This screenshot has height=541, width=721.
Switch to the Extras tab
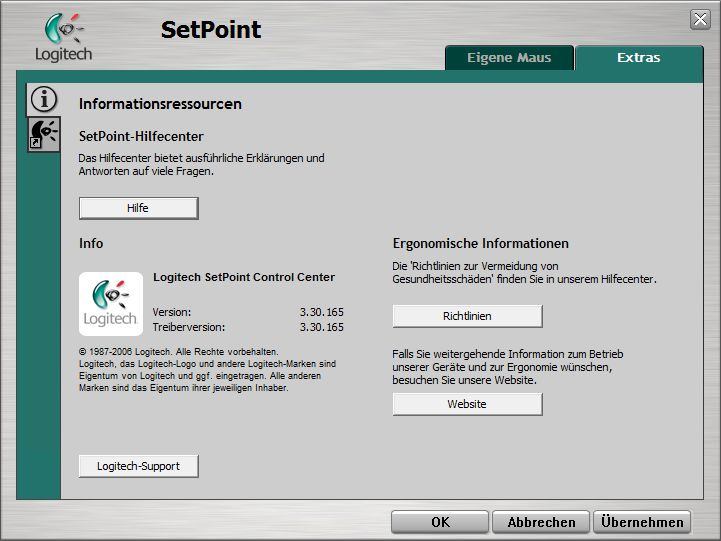[639, 58]
